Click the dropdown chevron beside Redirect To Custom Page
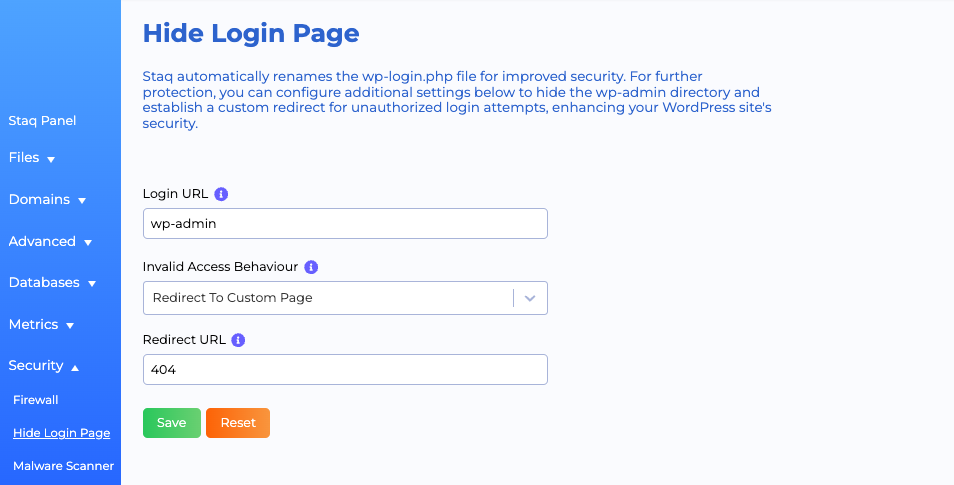 (x=530, y=298)
